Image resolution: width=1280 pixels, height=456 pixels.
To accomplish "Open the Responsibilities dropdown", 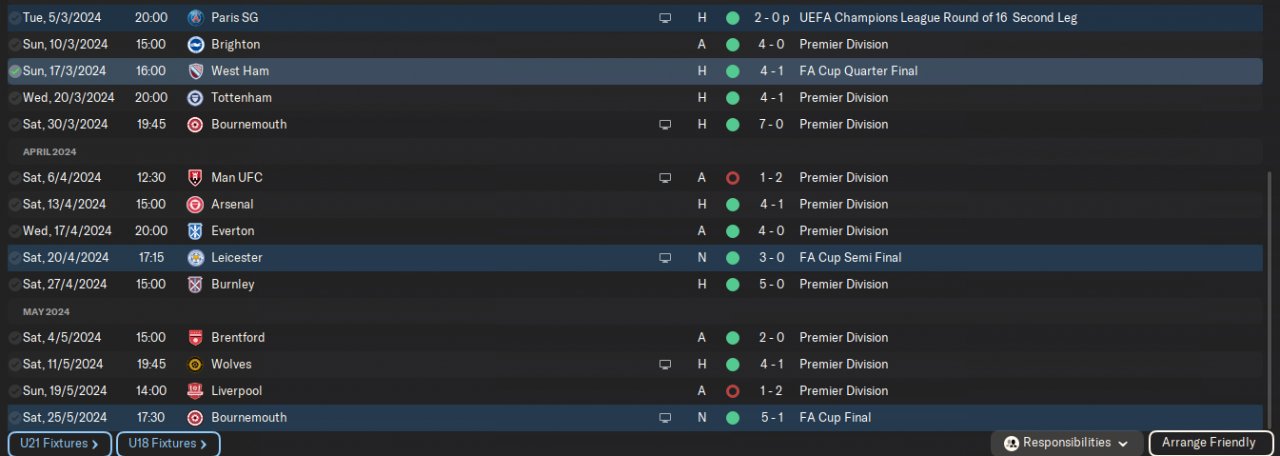I will pyautogui.click(x=1068, y=443).
